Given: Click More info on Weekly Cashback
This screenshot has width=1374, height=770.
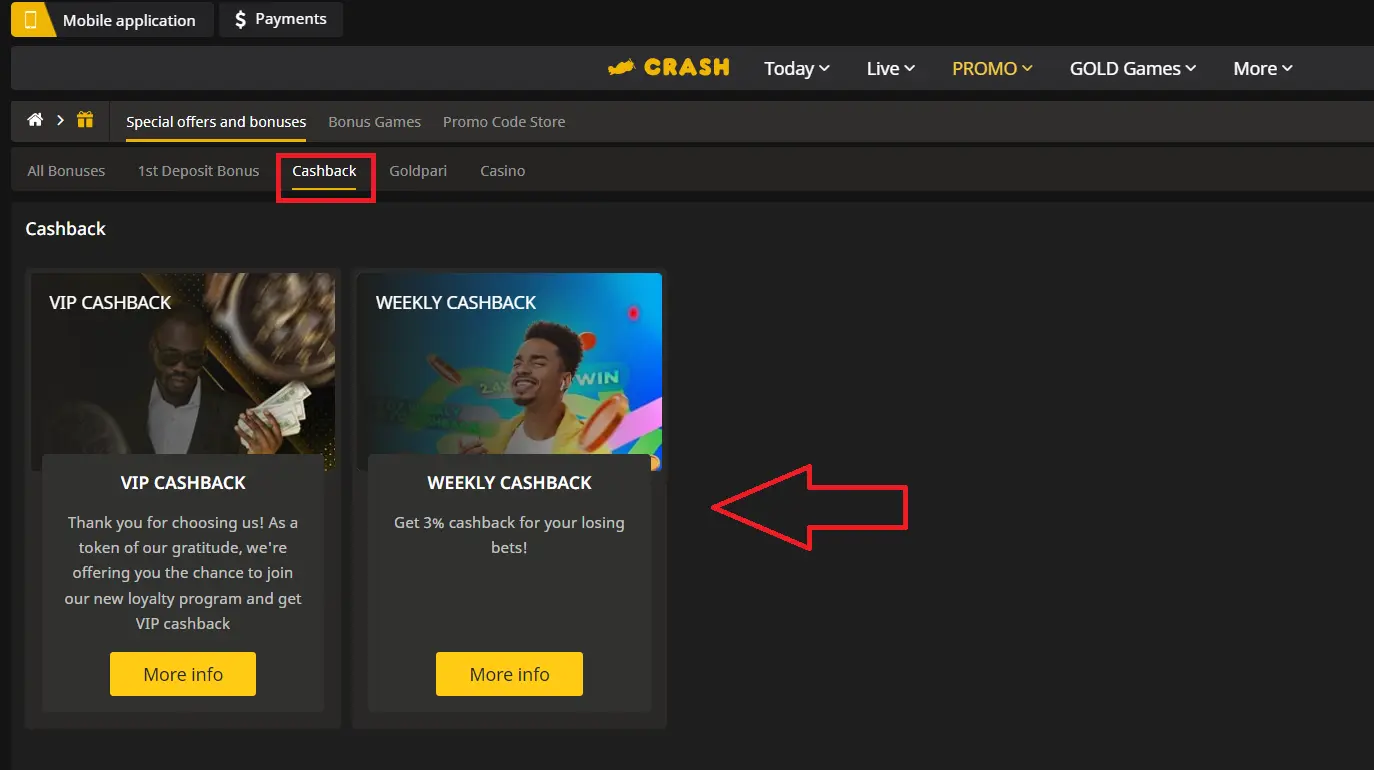Looking at the screenshot, I should pyautogui.click(x=509, y=673).
